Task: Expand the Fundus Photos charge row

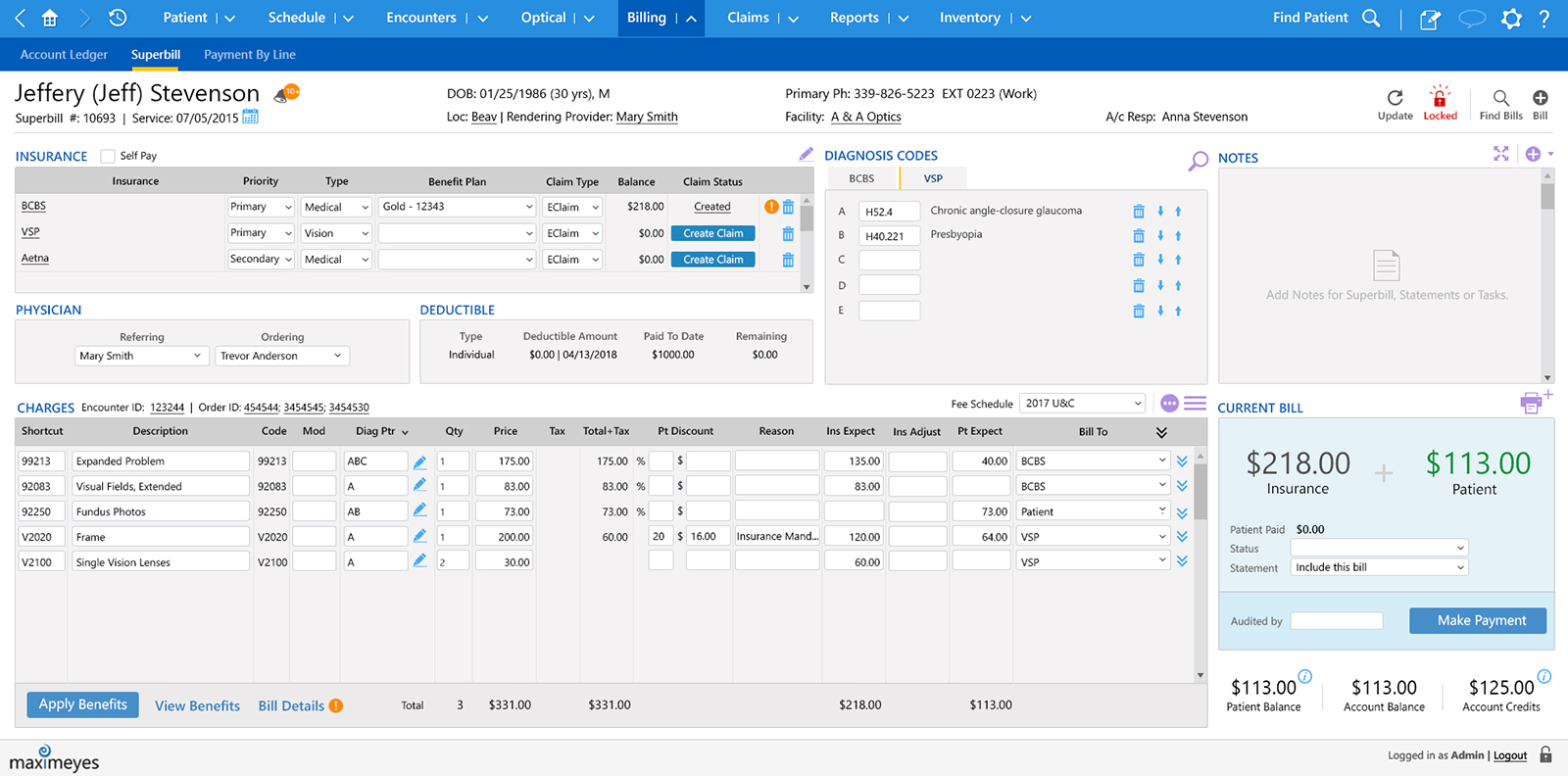Action: pos(1182,512)
